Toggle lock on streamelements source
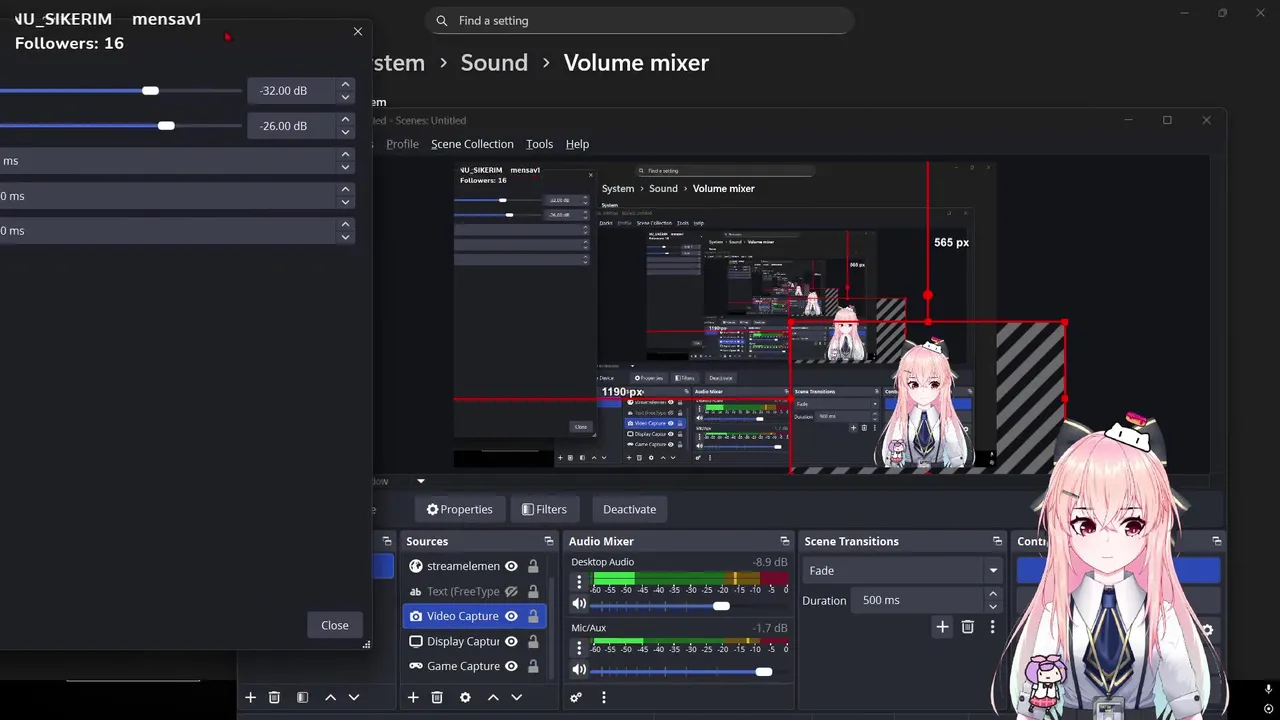This screenshot has height=720, width=1280. point(533,566)
